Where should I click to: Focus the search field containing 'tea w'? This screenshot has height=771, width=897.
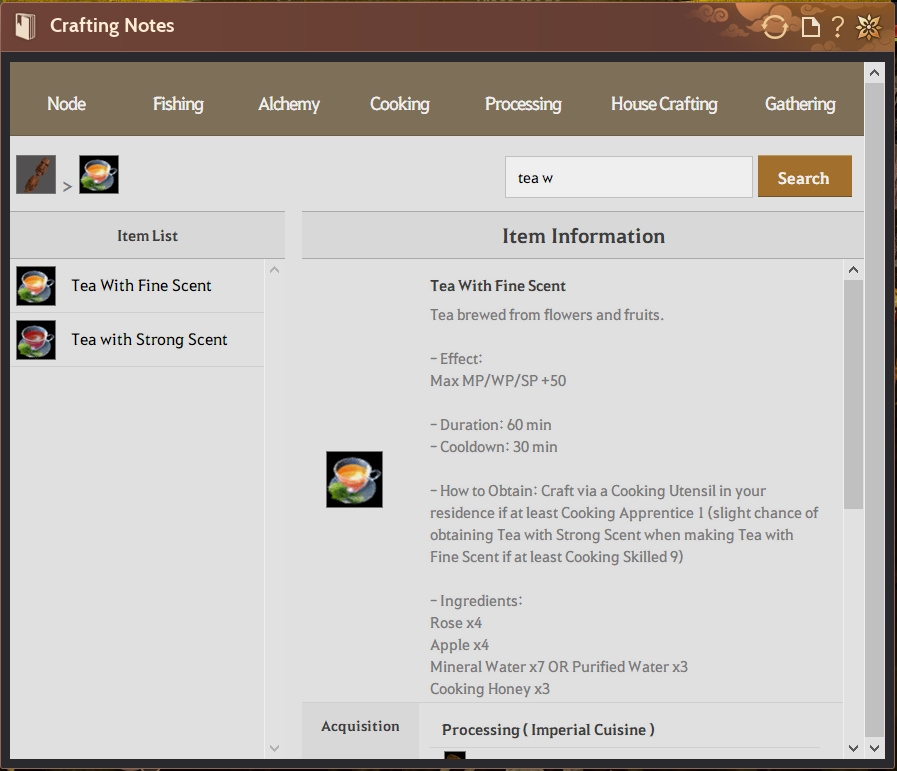pos(629,177)
